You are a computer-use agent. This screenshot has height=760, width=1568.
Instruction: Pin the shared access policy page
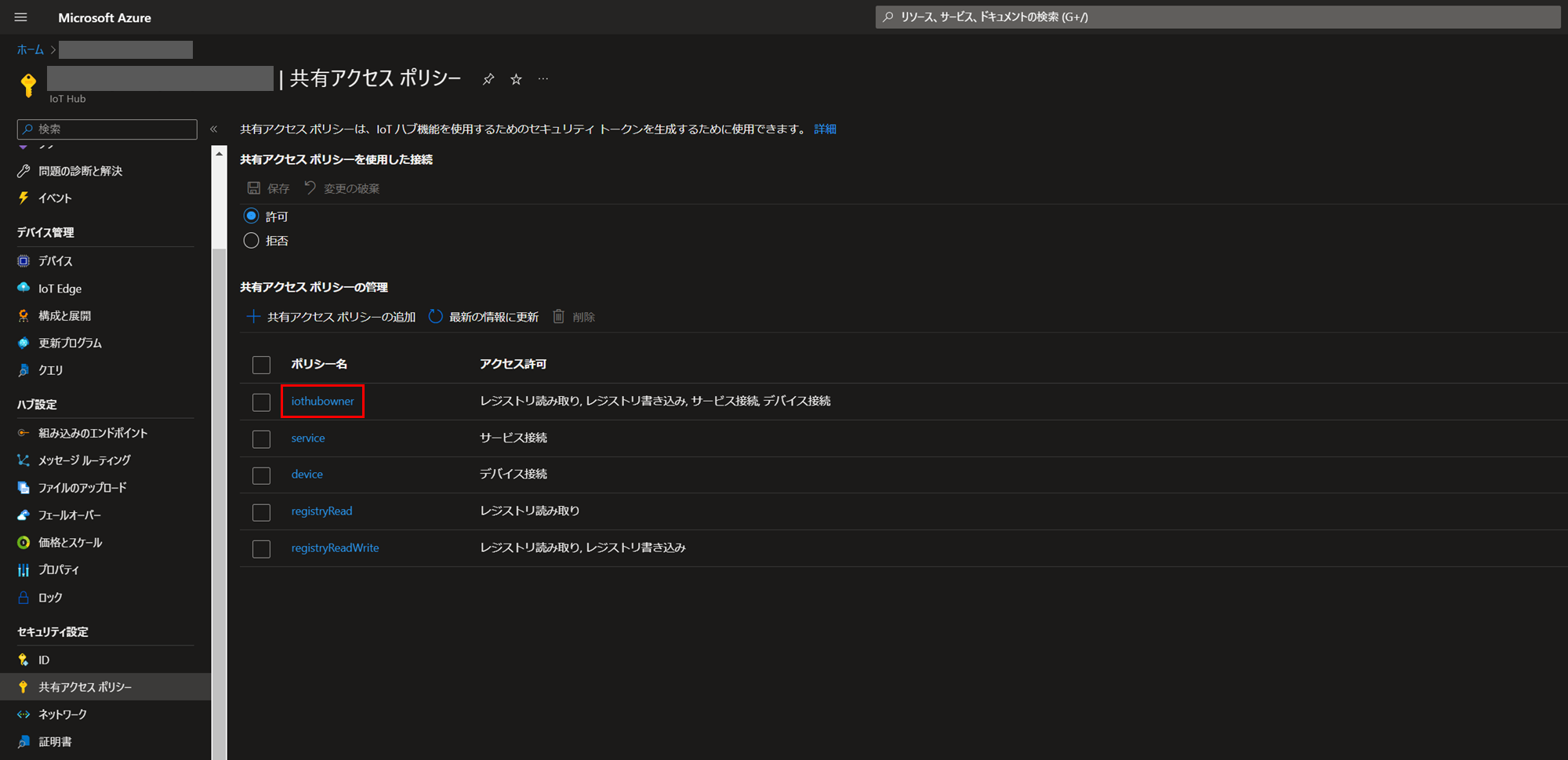[488, 79]
